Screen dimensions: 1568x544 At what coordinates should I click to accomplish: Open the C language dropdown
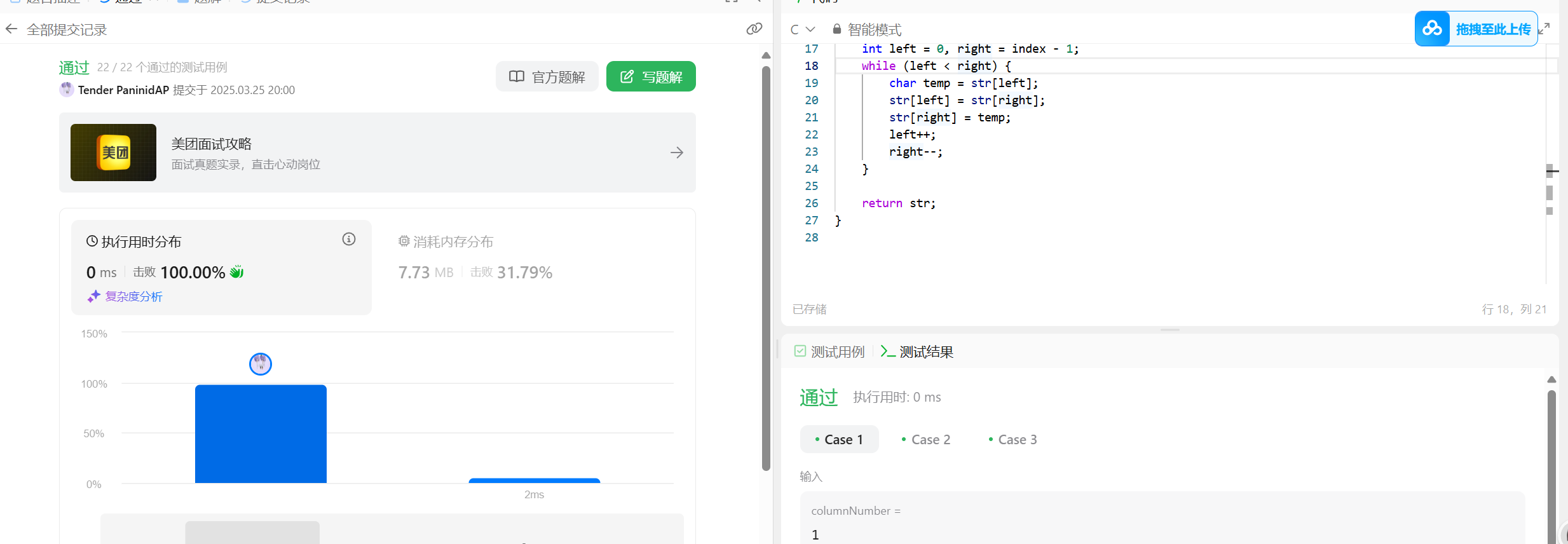802,29
